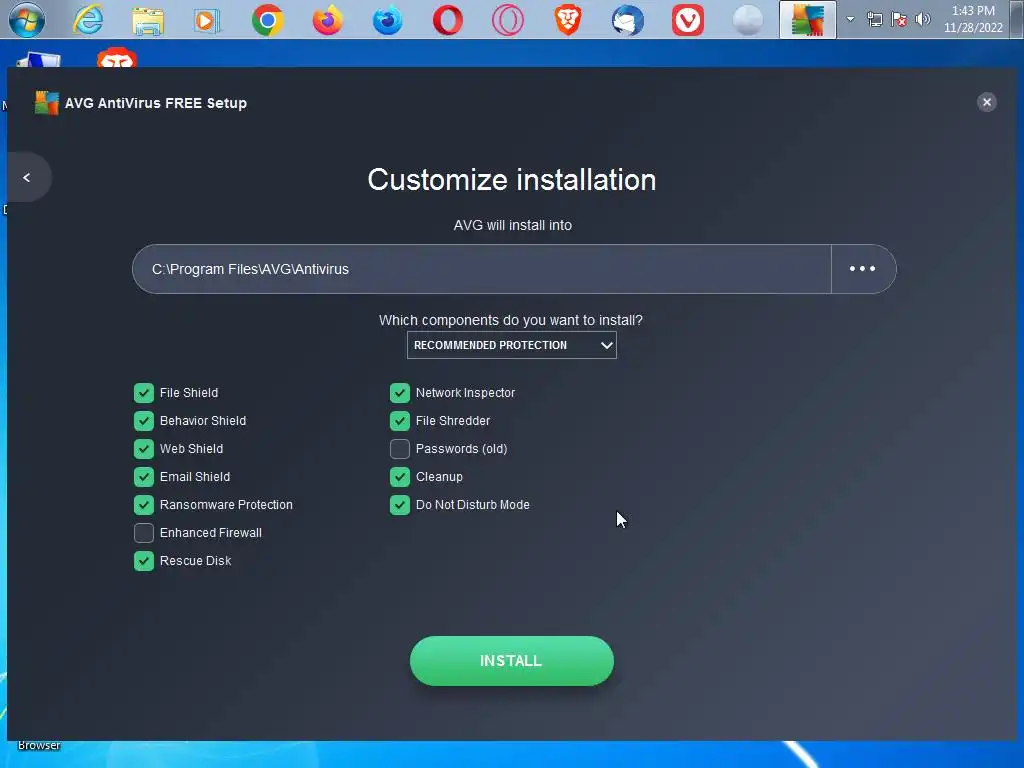The width and height of the screenshot is (1024, 768).
Task: Click the 'Customize installation' heading
Action: coord(512,180)
